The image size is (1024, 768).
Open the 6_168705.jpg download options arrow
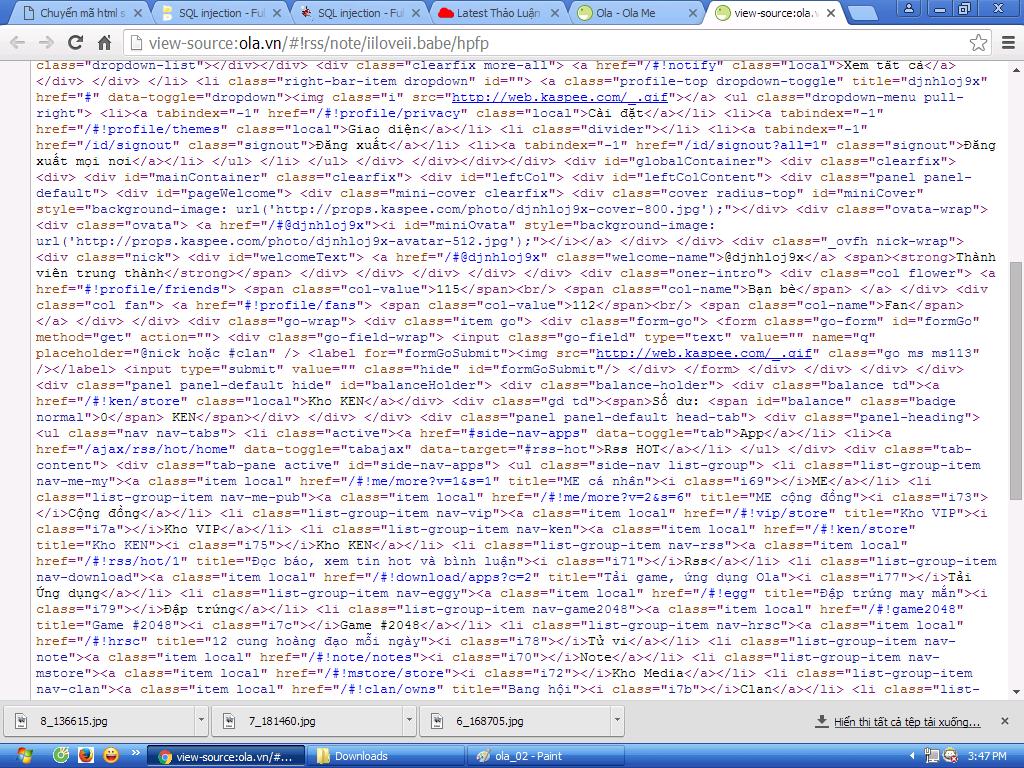point(617,721)
